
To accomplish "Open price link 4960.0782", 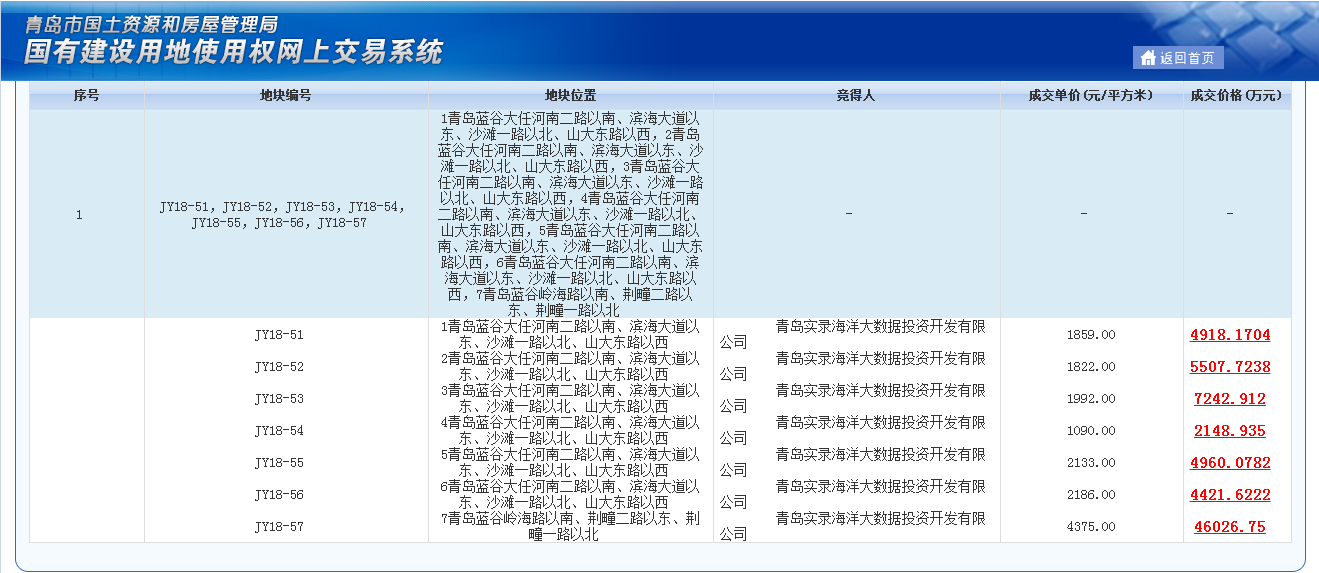I will coord(1230,463).
